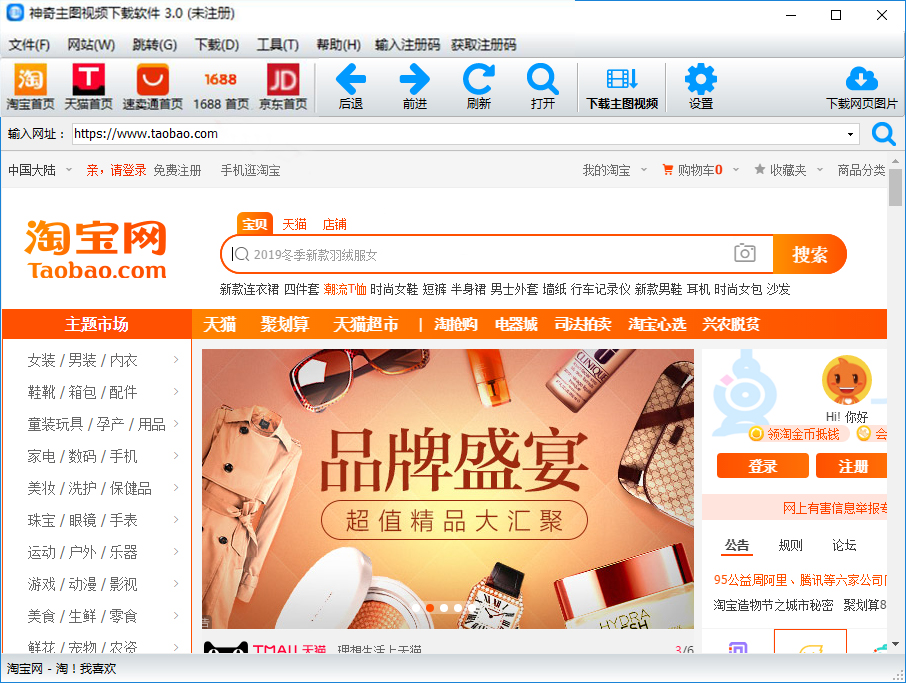Viewport: 906px width, 683px height.
Task: Open the 工具(T) menu
Action: [x=277, y=44]
